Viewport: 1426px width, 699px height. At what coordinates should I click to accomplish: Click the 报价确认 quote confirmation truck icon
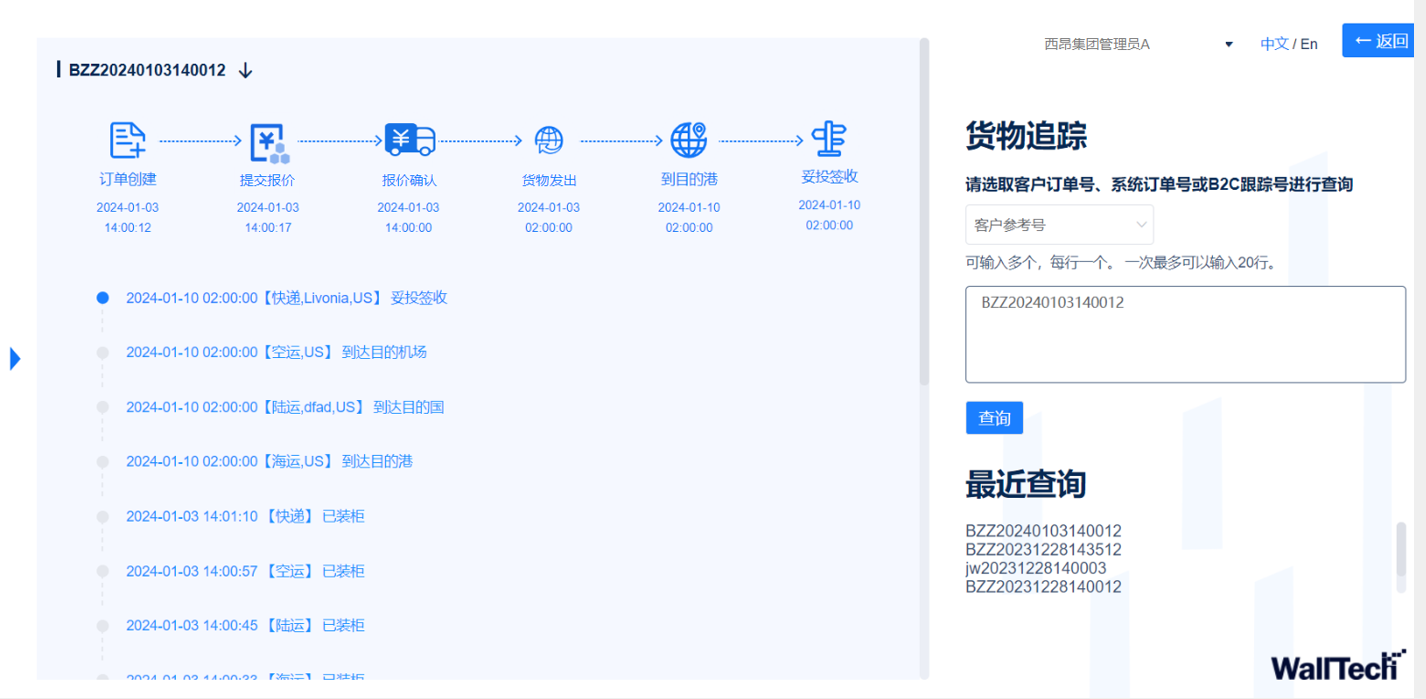pyautogui.click(x=408, y=140)
